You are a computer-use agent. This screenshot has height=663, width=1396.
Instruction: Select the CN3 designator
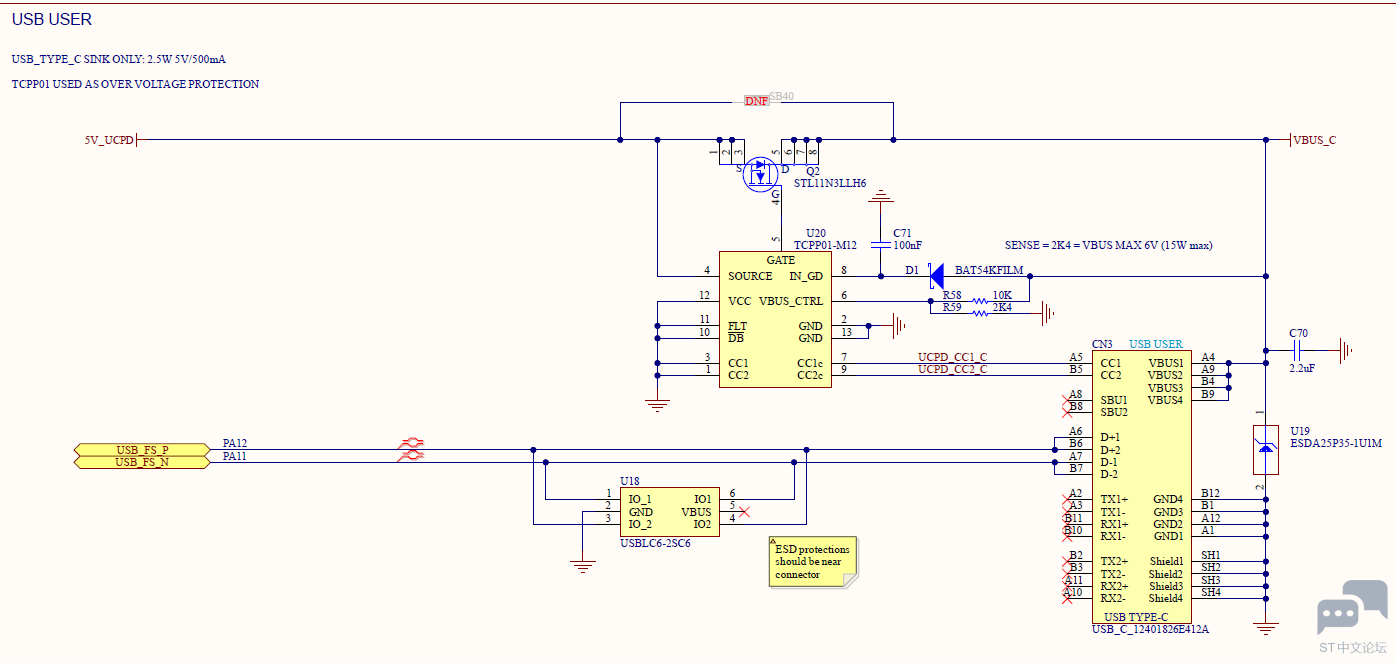point(1102,344)
